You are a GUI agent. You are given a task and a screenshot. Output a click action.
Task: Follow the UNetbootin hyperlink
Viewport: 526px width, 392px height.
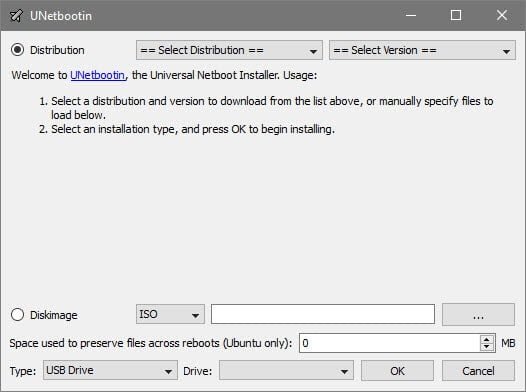(x=98, y=75)
